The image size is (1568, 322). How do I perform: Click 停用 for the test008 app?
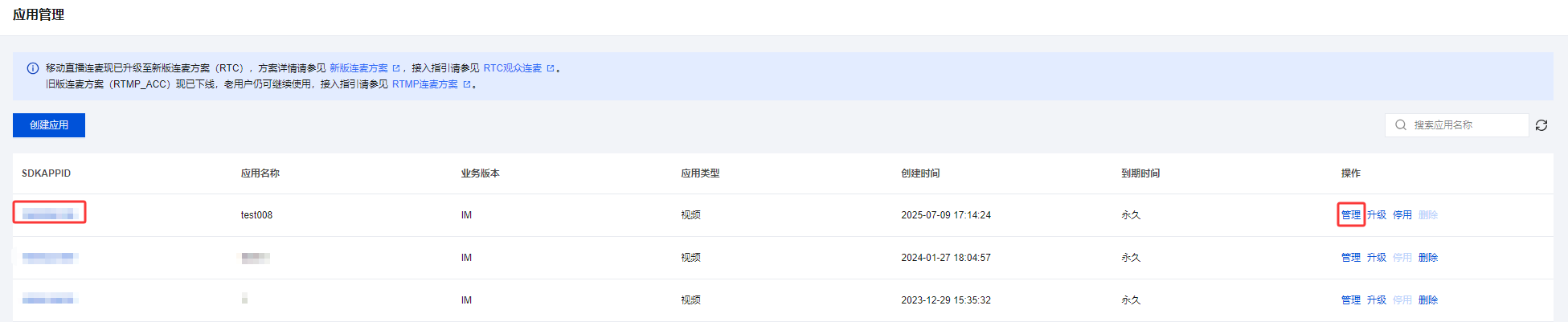1402,215
